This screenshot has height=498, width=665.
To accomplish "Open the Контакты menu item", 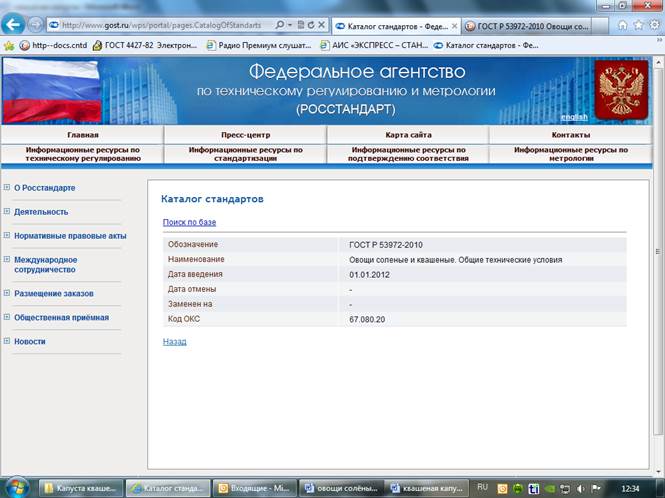I will click(x=571, y=135).
